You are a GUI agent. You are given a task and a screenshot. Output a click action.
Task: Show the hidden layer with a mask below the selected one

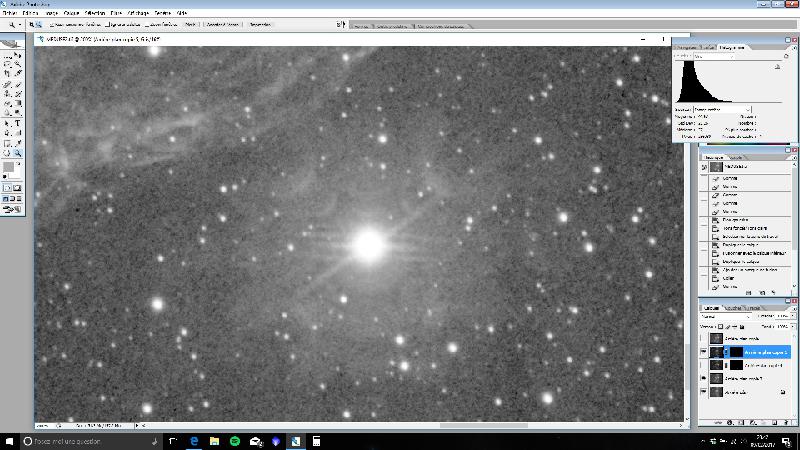704,365
